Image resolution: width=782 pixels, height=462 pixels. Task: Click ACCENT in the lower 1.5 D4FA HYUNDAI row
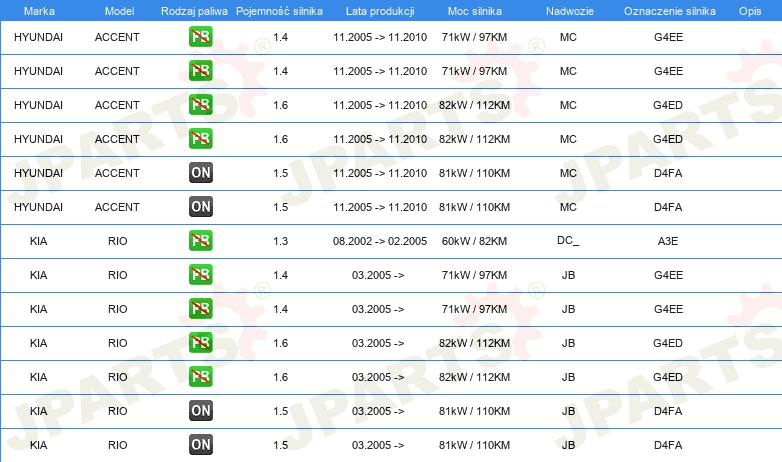pyautogui.click(x=117, y=207)
